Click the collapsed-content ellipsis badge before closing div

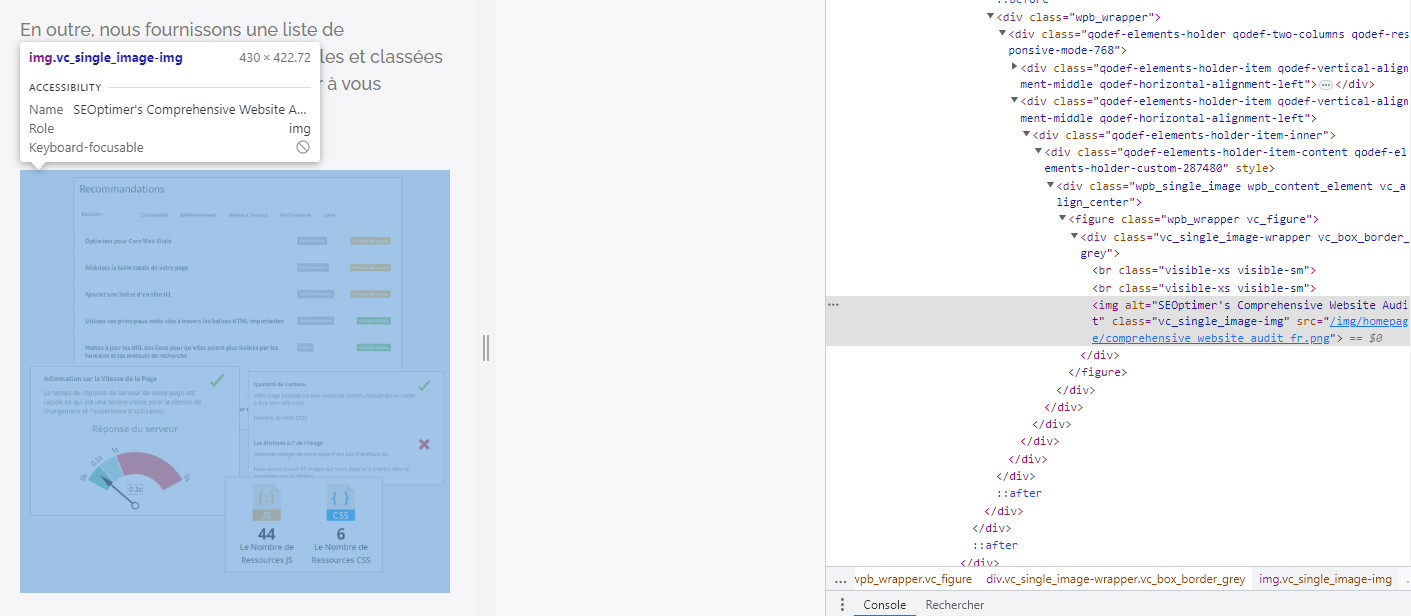pyautogui.click(x=1326, y=85)
